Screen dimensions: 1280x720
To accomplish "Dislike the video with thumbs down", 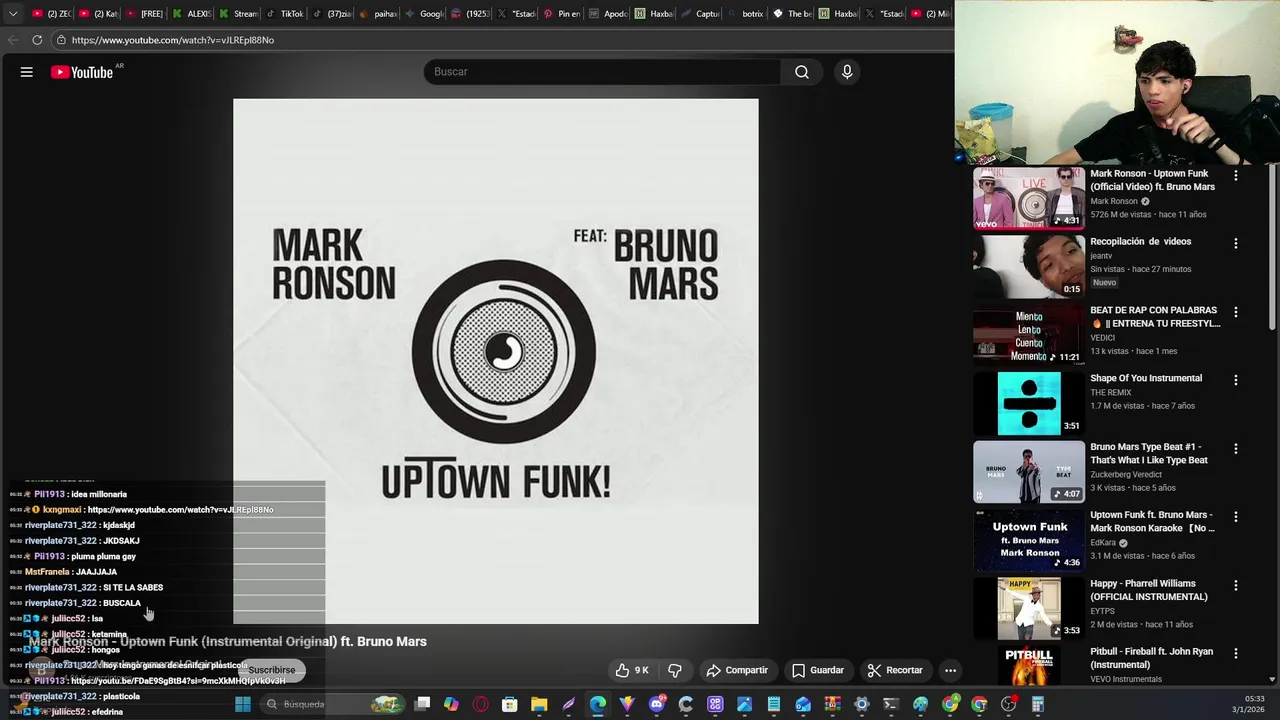I will pyautogui.click(x=675, y=670).
